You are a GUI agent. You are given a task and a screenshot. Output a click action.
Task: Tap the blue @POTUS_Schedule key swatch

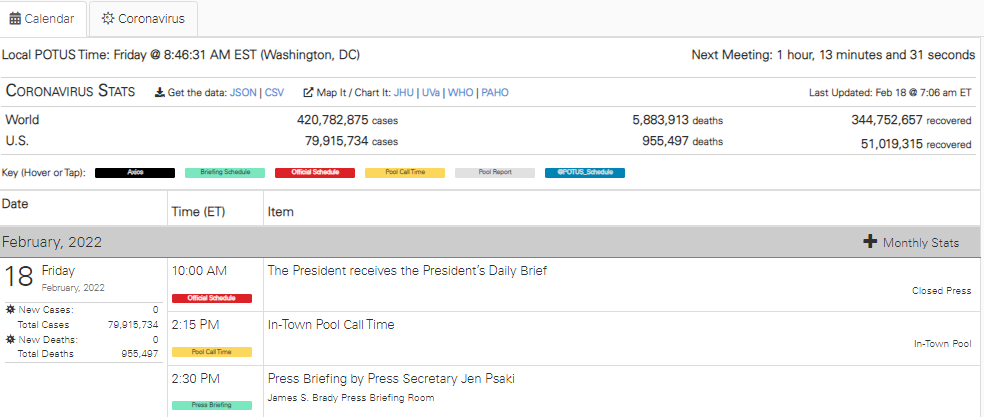585,172
